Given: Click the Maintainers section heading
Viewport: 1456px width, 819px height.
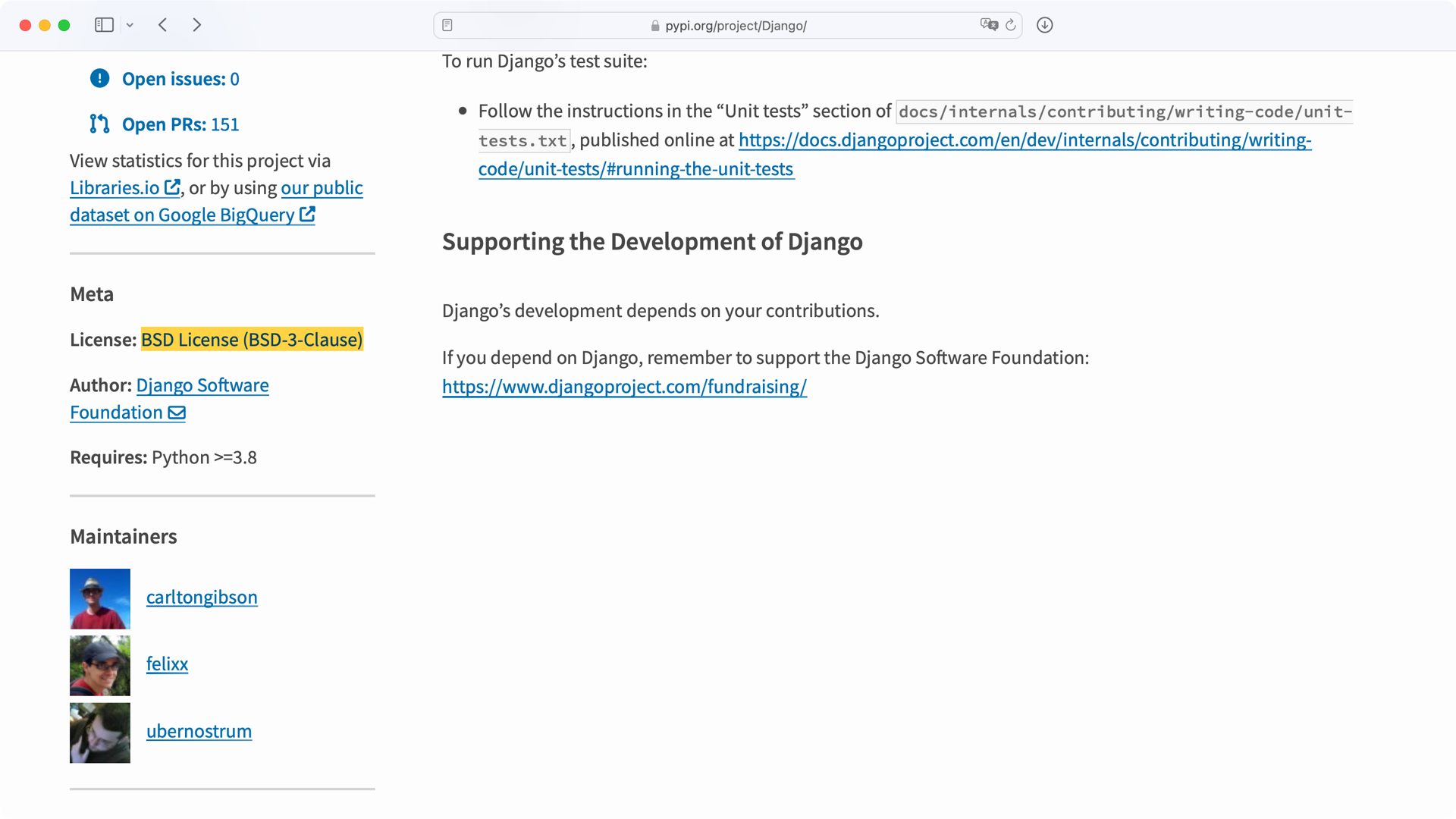Looking at the screenshot, I should click(x=124, y=537).
